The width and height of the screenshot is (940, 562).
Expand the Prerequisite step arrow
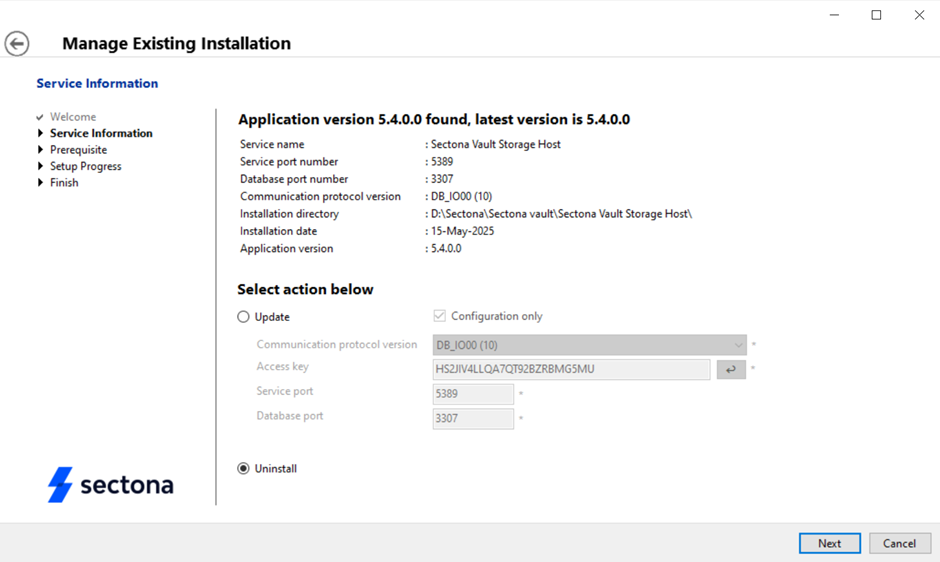(40, 150)
